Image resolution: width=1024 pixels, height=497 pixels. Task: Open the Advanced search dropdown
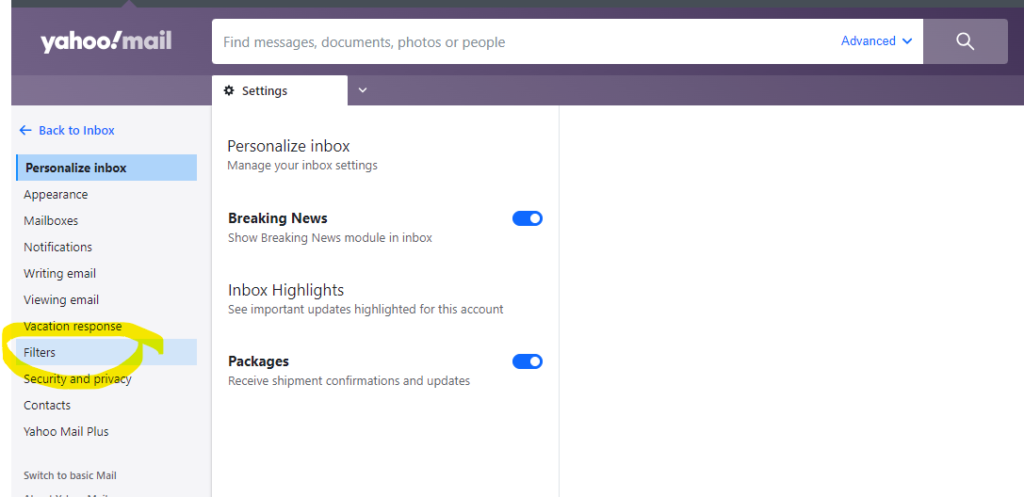coord(876,41)
